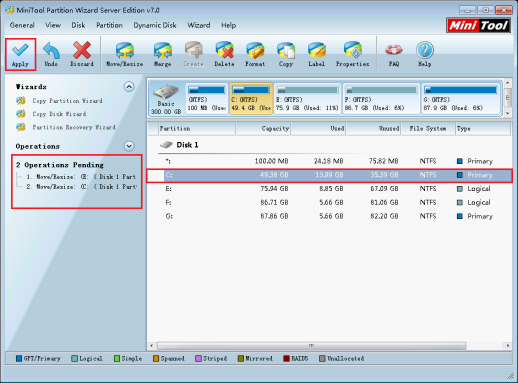Click the horizontal scrollbar thumb
Viewport: 518px width, 383px height.
click(x=311, y=346)
